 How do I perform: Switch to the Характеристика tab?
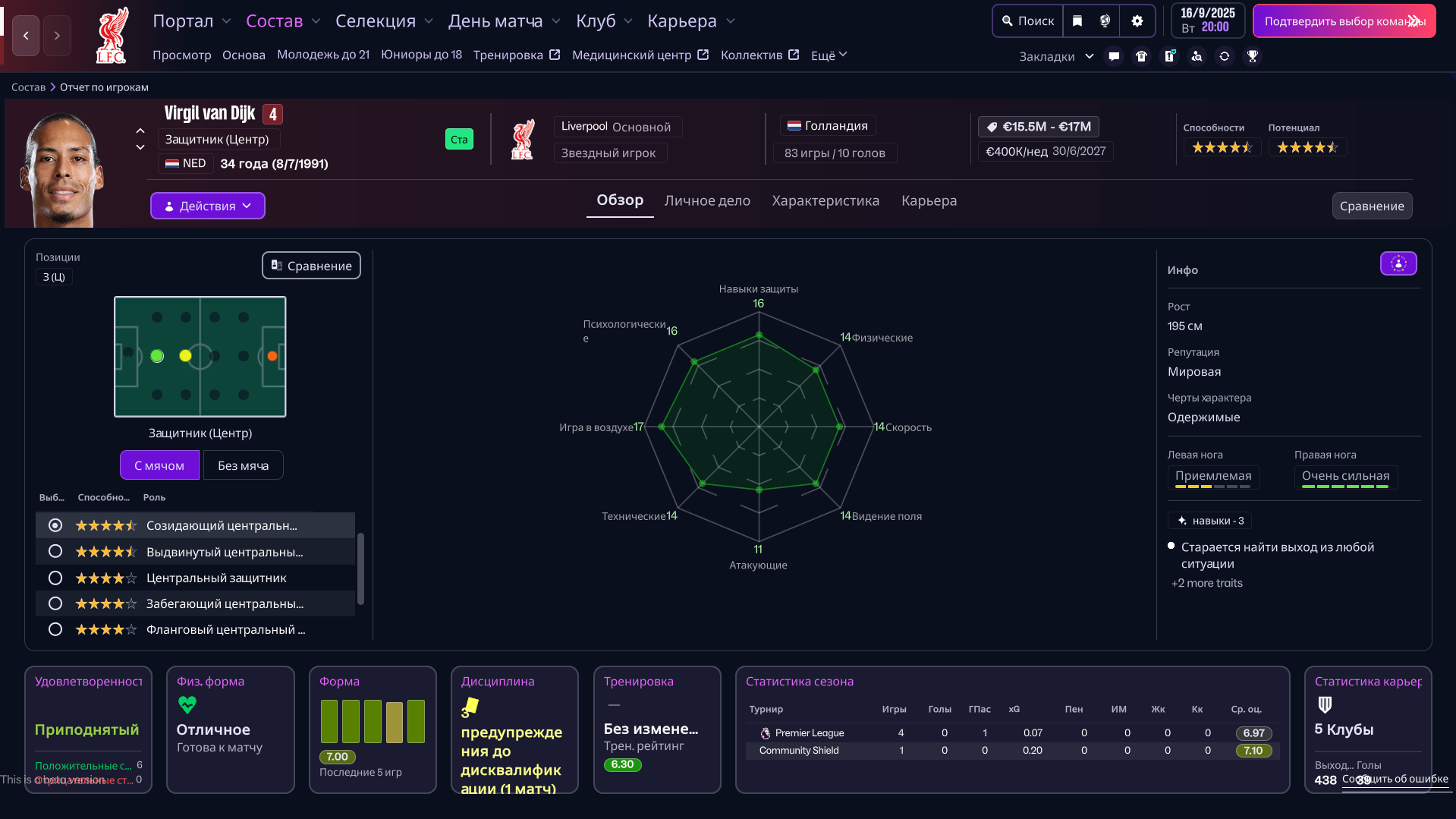point(825,200)
